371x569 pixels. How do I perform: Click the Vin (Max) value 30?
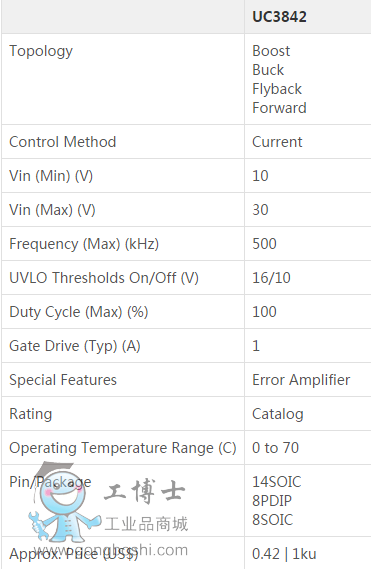tap(260, 210)
